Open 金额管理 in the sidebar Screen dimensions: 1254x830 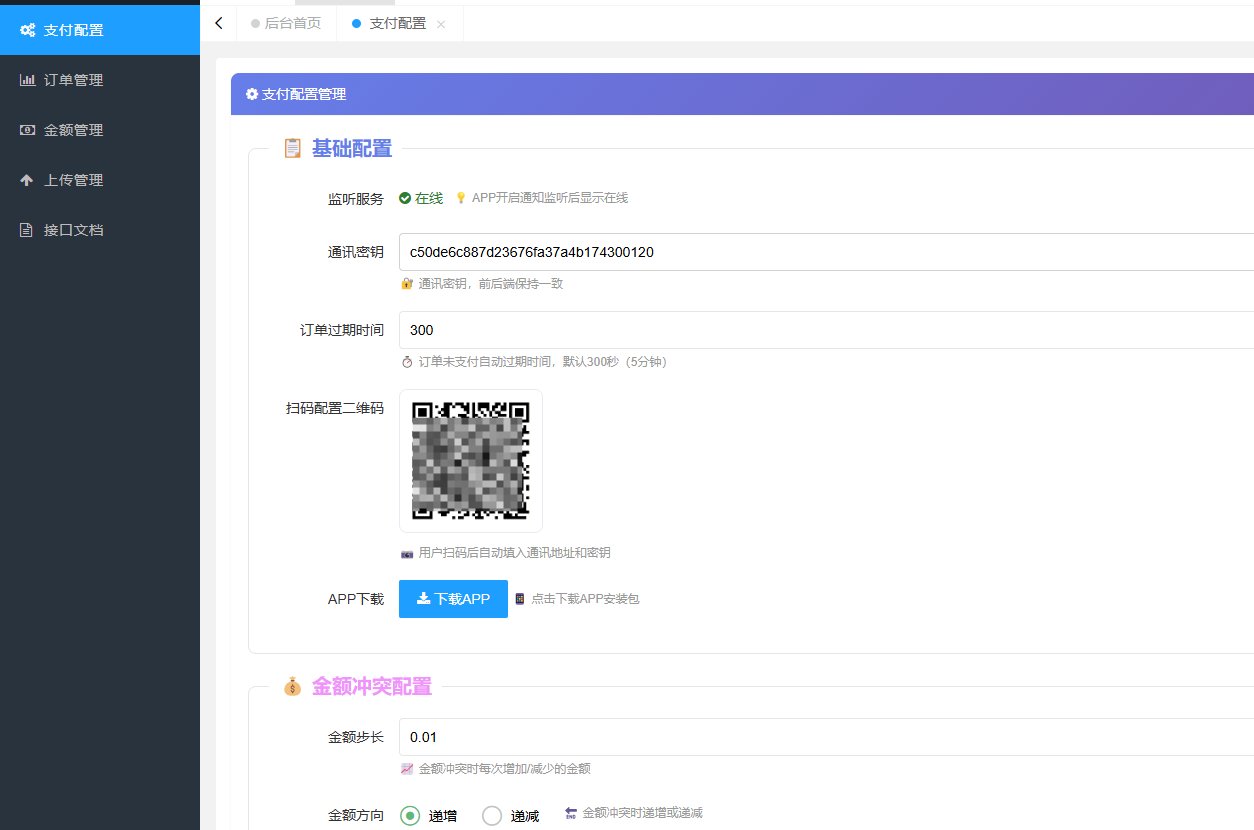pos(100,130)
